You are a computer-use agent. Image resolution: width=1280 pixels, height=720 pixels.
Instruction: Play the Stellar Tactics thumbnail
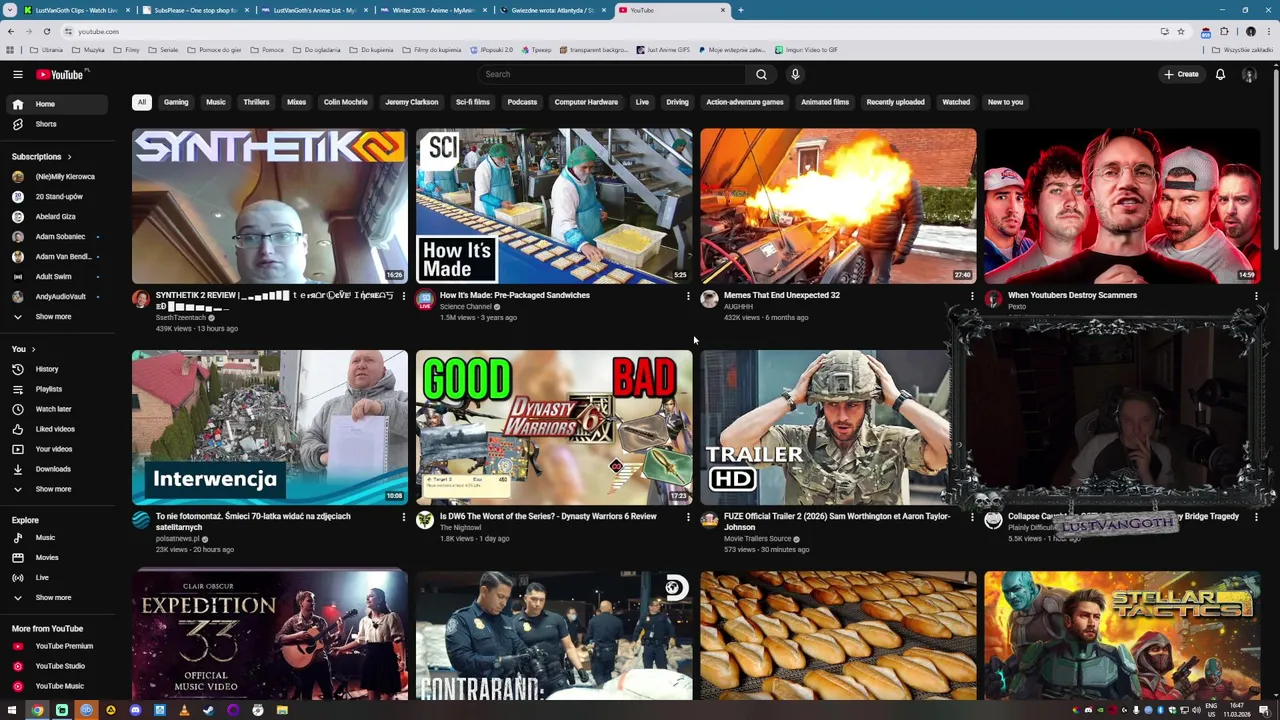tap(1122, 636)
